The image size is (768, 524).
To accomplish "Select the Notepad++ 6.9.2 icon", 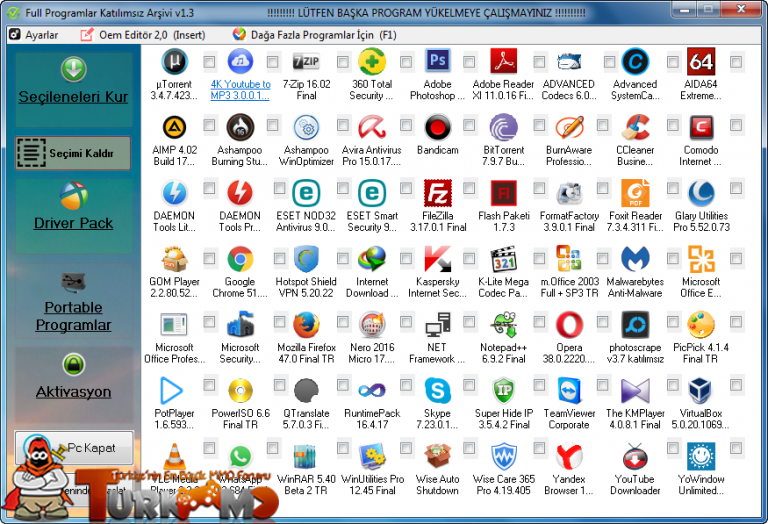I will coord(504,325).
